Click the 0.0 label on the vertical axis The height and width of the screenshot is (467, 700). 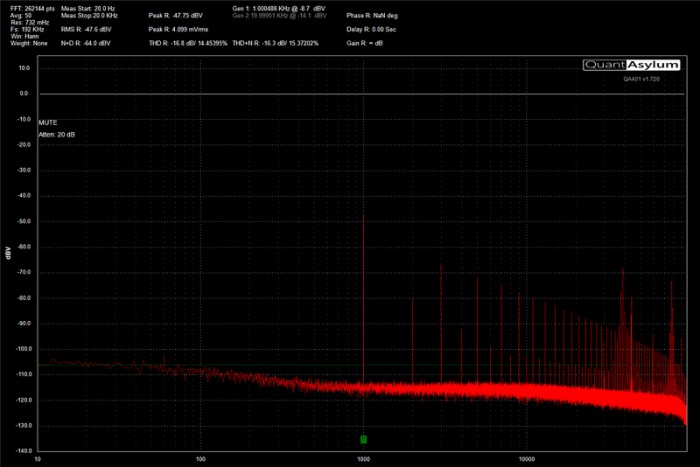[24, 93]
